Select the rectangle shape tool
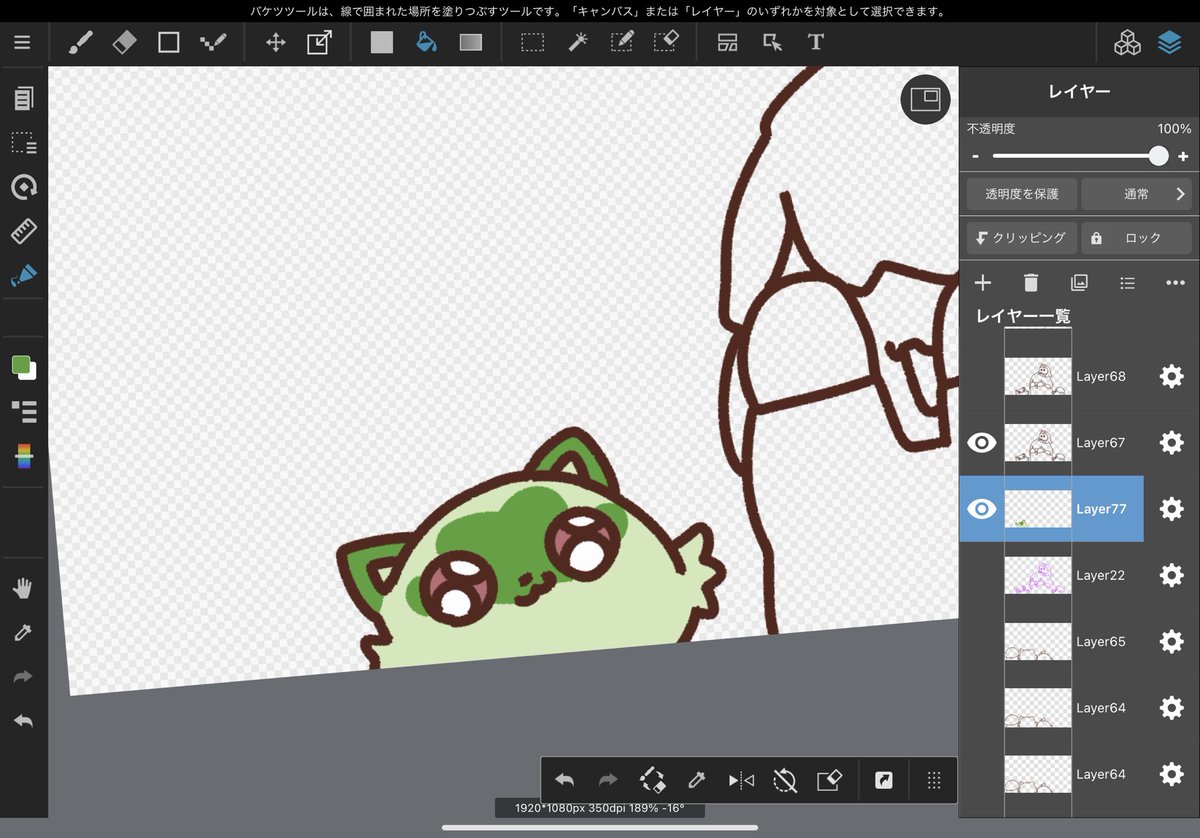Viewport: 1200px width, 838px height. [169, 43]
